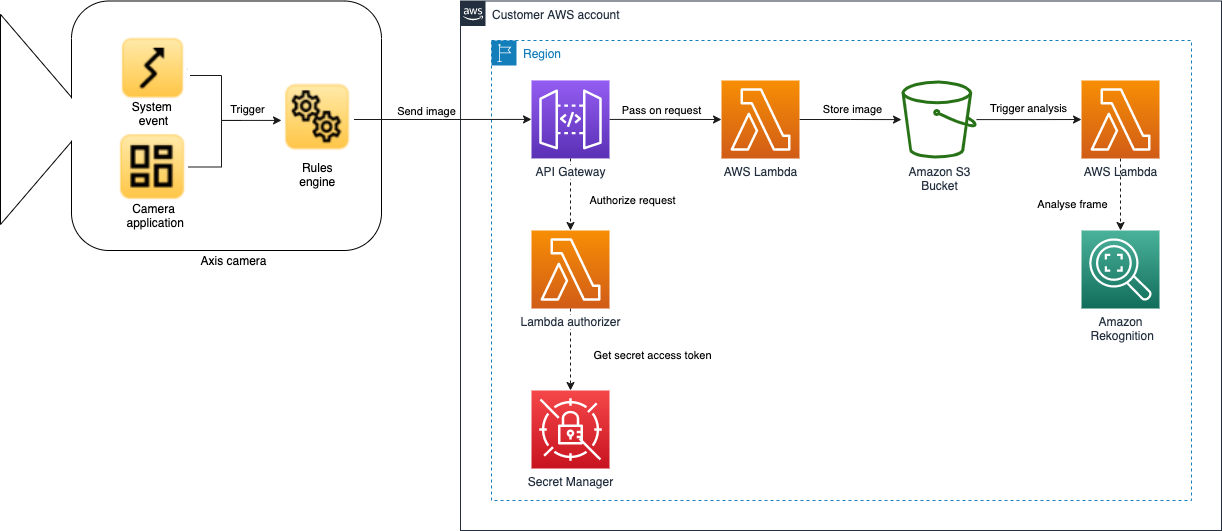Click the 'Store image' label

tap(852, 109)
